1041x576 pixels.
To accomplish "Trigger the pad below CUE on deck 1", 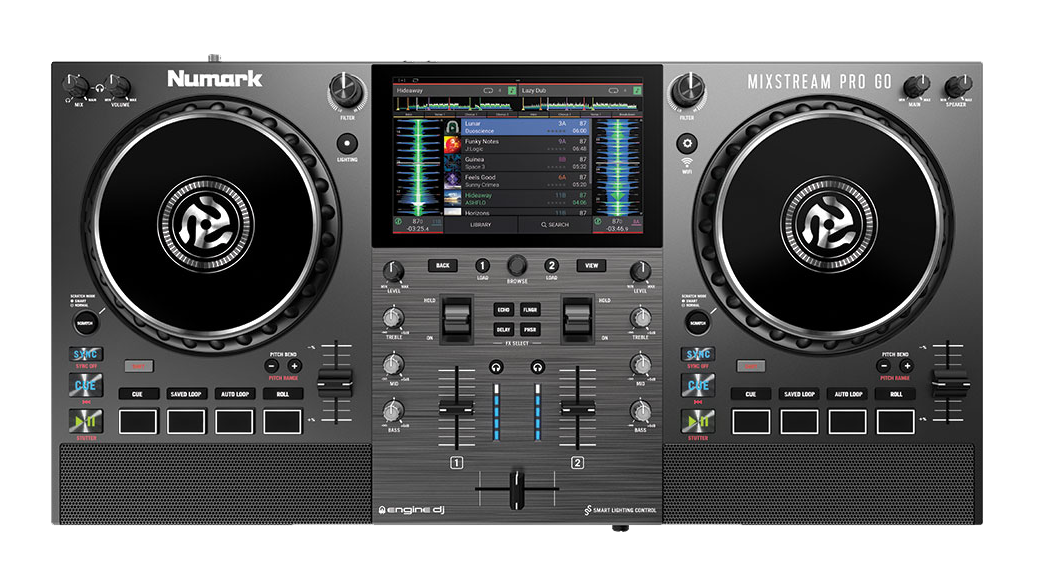I will (138, 421).
